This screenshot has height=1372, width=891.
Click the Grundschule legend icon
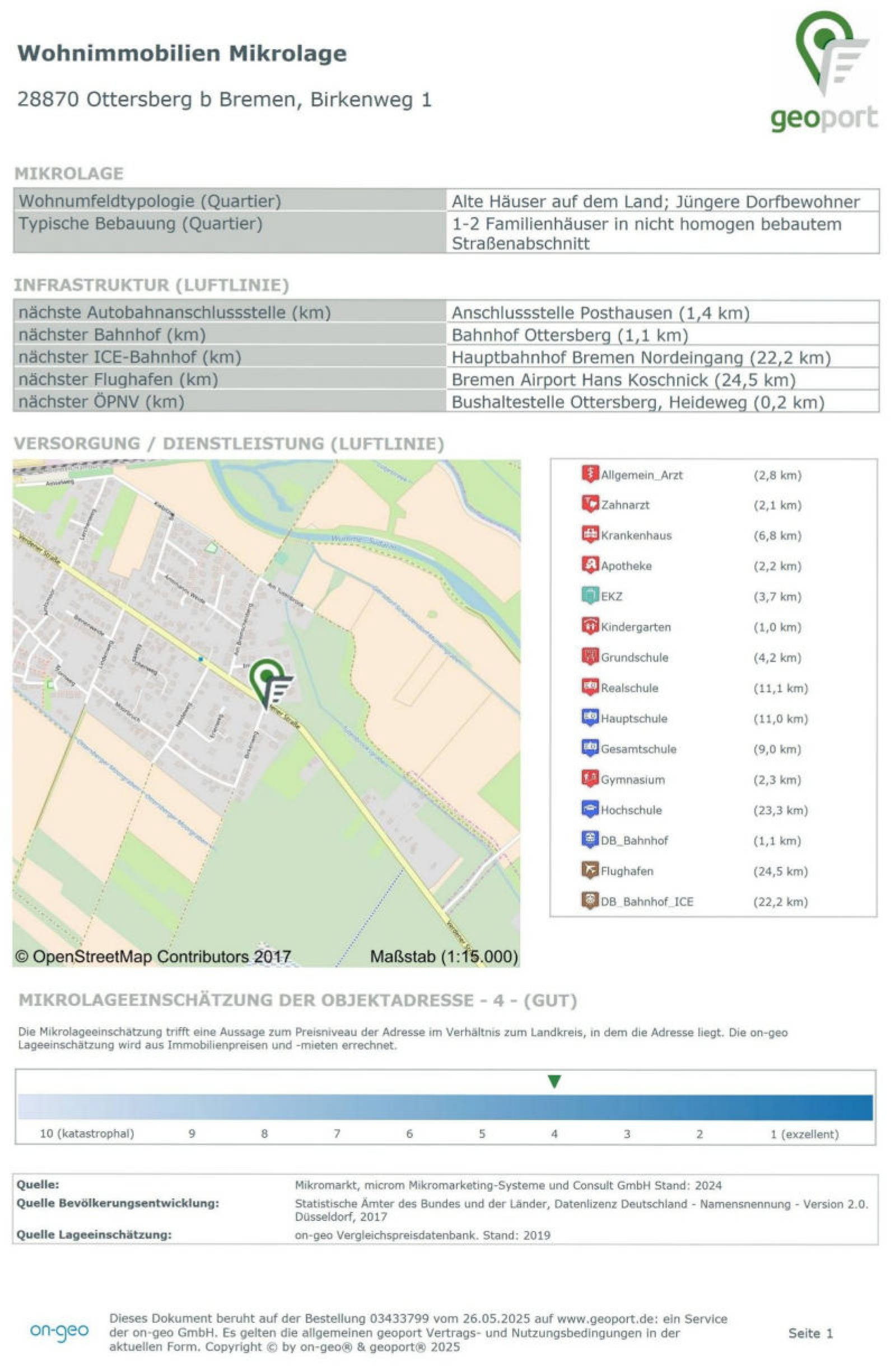(589, 657)
